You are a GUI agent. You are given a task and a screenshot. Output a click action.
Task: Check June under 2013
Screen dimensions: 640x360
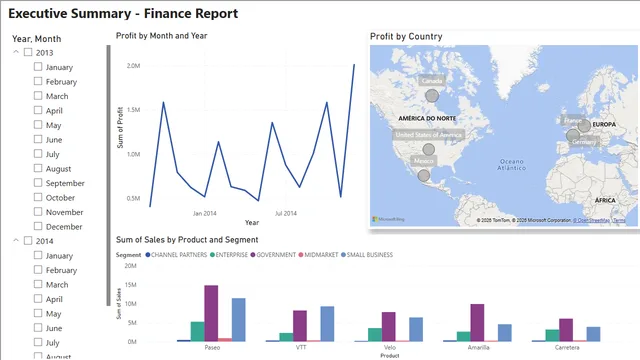pos(38,139)
